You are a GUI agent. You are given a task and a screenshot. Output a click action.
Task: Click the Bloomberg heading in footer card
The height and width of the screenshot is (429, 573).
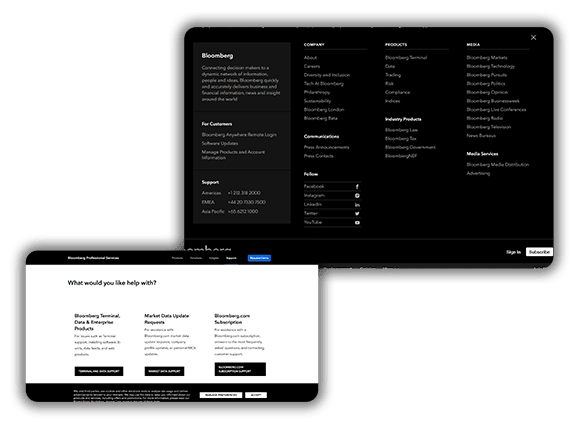pos(217,56)
